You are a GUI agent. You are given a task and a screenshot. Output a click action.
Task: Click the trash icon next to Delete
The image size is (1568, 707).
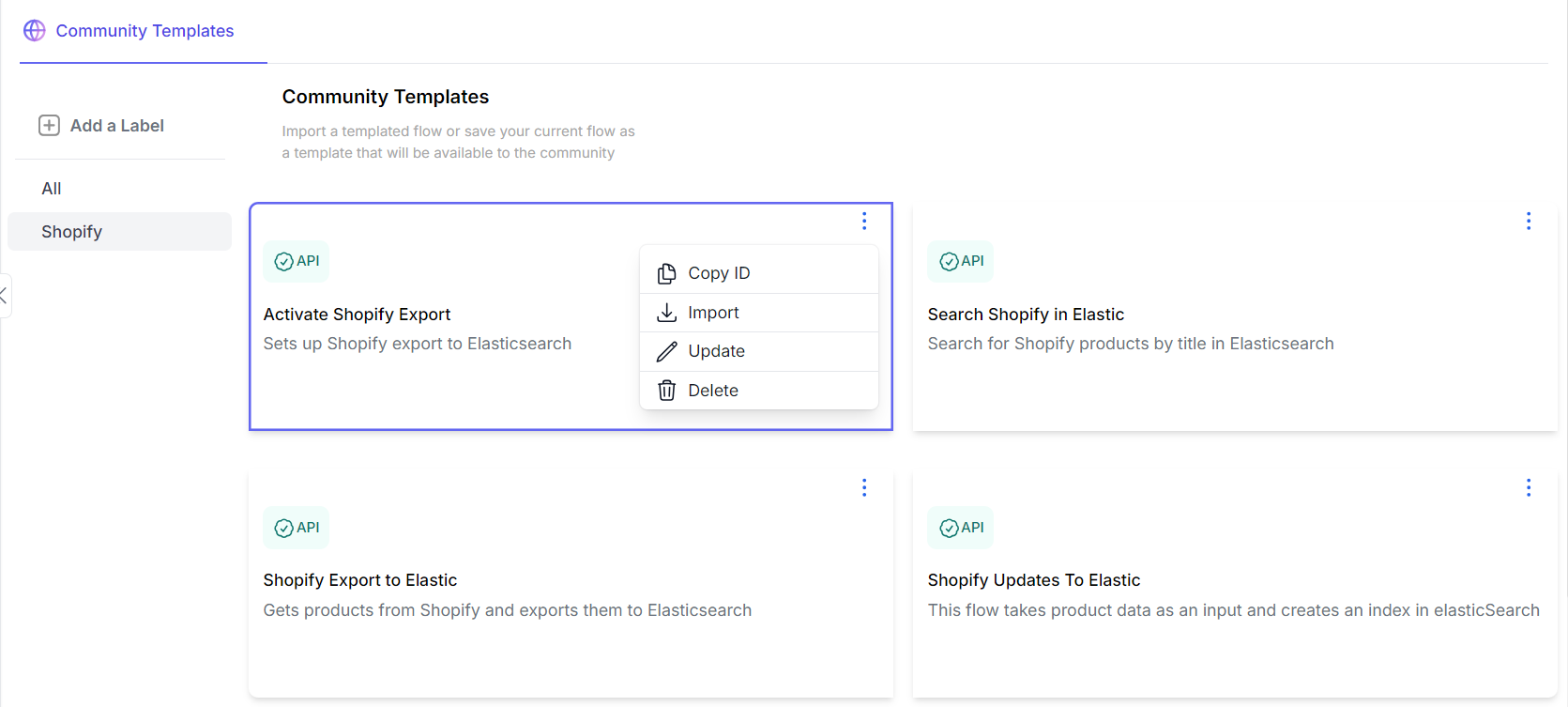[666, 391]
